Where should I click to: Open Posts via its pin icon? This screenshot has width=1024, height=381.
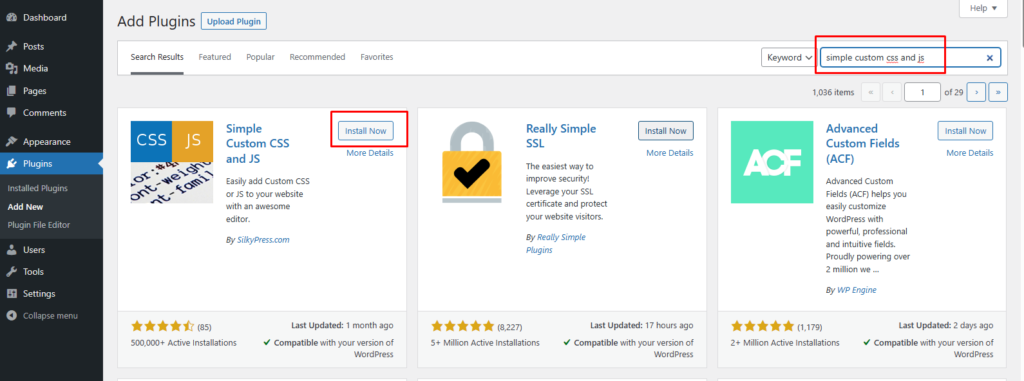tap(11, 46)
